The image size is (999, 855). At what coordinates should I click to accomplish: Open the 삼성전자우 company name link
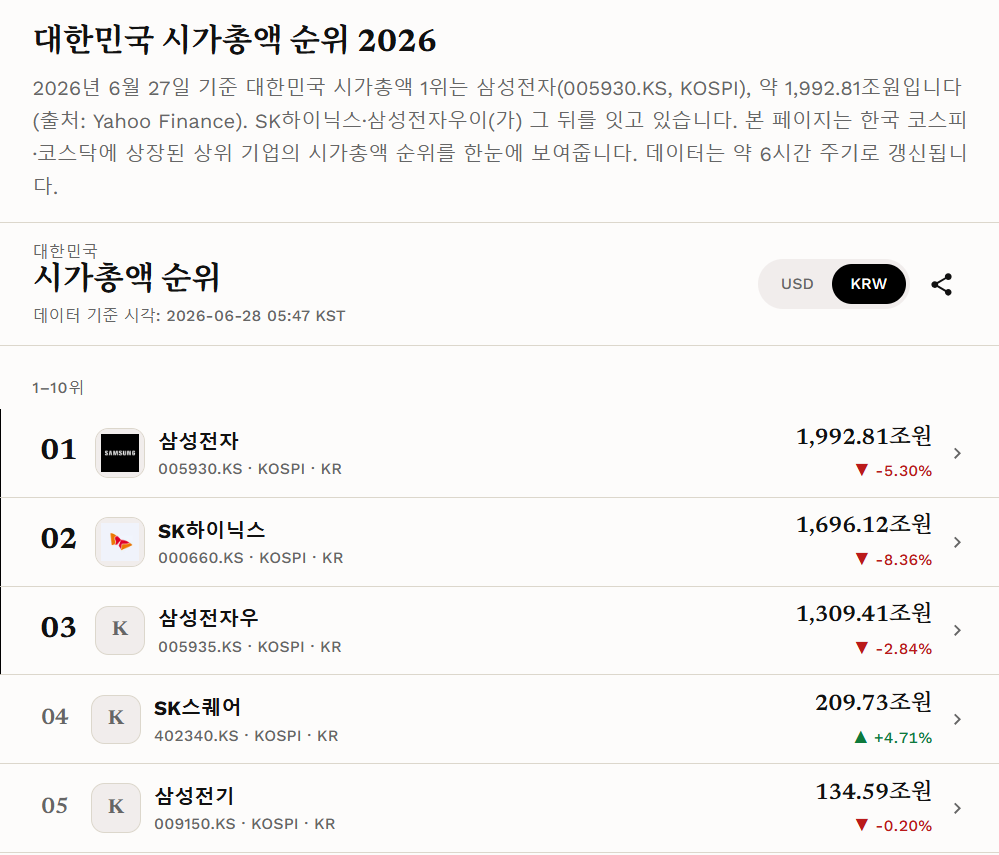[208, 617]
